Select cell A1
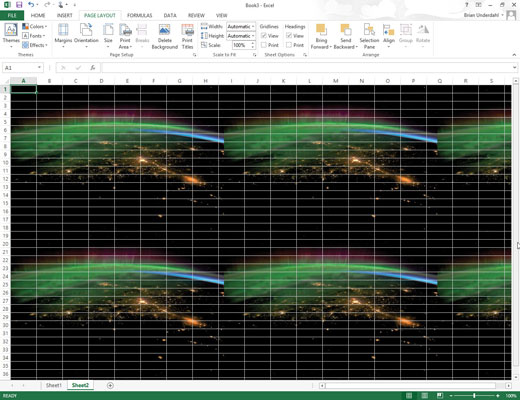 click(24, 89)
